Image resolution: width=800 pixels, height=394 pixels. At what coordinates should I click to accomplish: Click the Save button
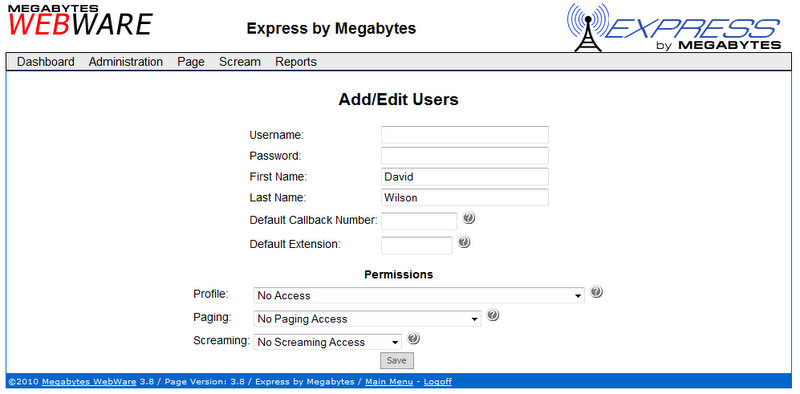coord(396,360)
